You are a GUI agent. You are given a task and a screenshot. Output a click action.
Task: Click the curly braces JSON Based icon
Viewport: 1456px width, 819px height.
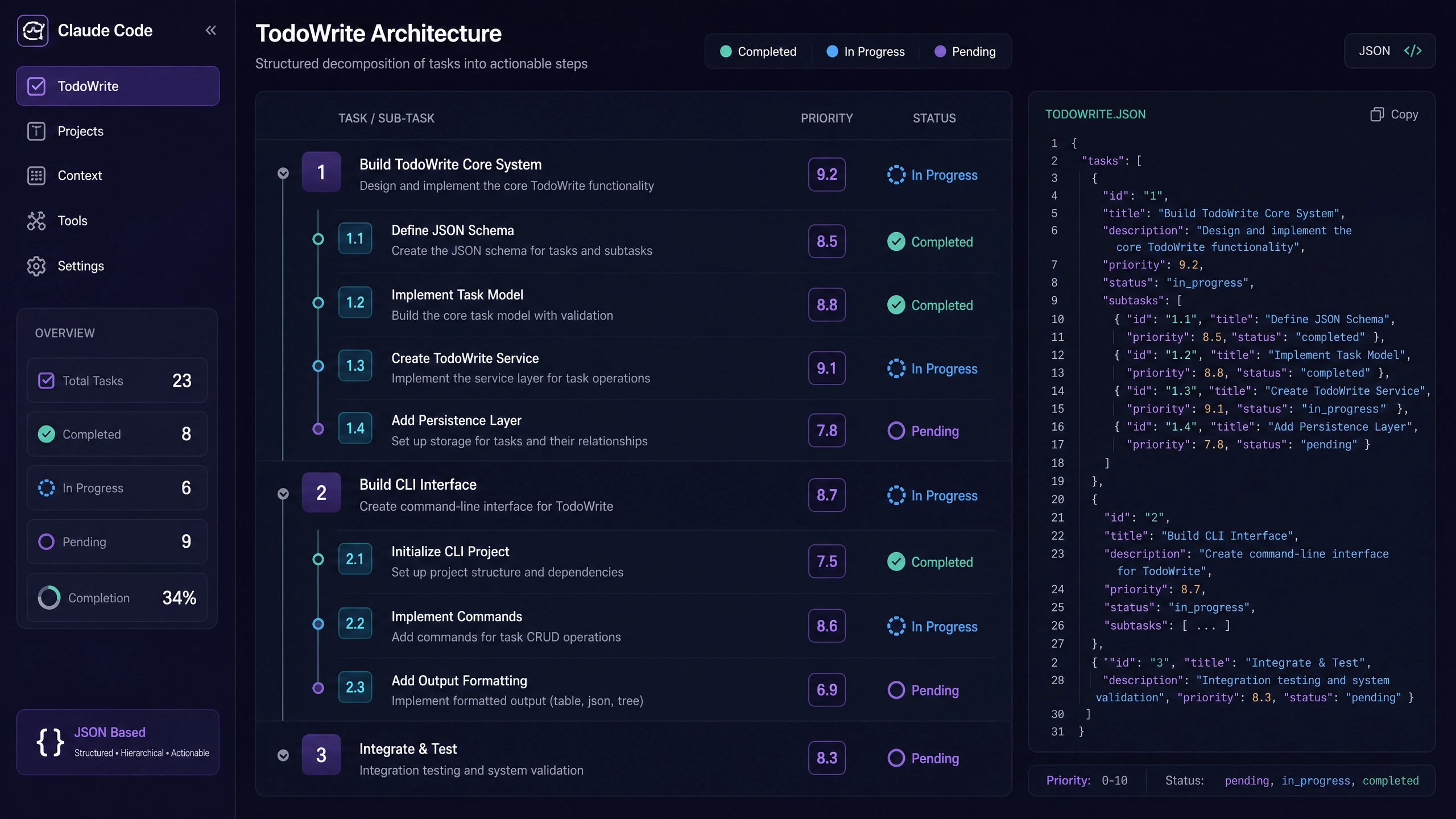(50, 742)
